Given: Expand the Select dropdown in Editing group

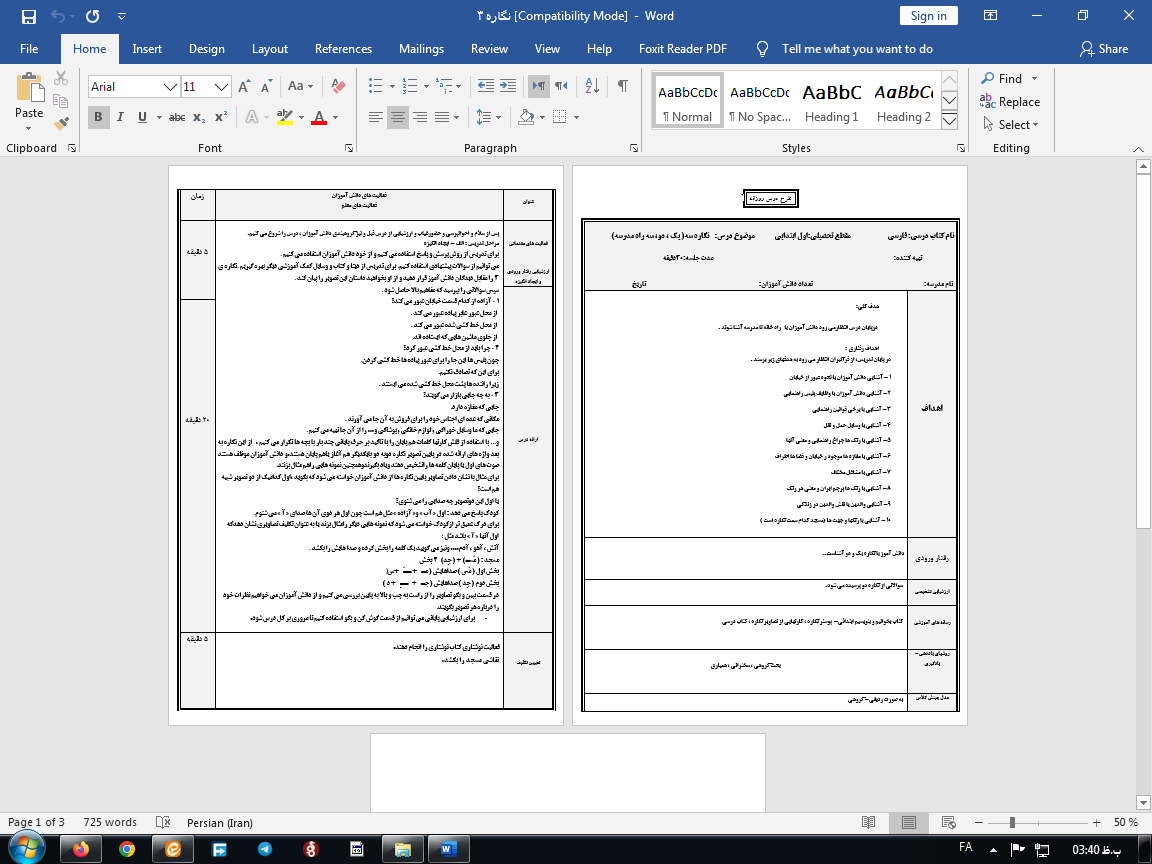Looking at the screenshot, I should tap(1018, 125).
